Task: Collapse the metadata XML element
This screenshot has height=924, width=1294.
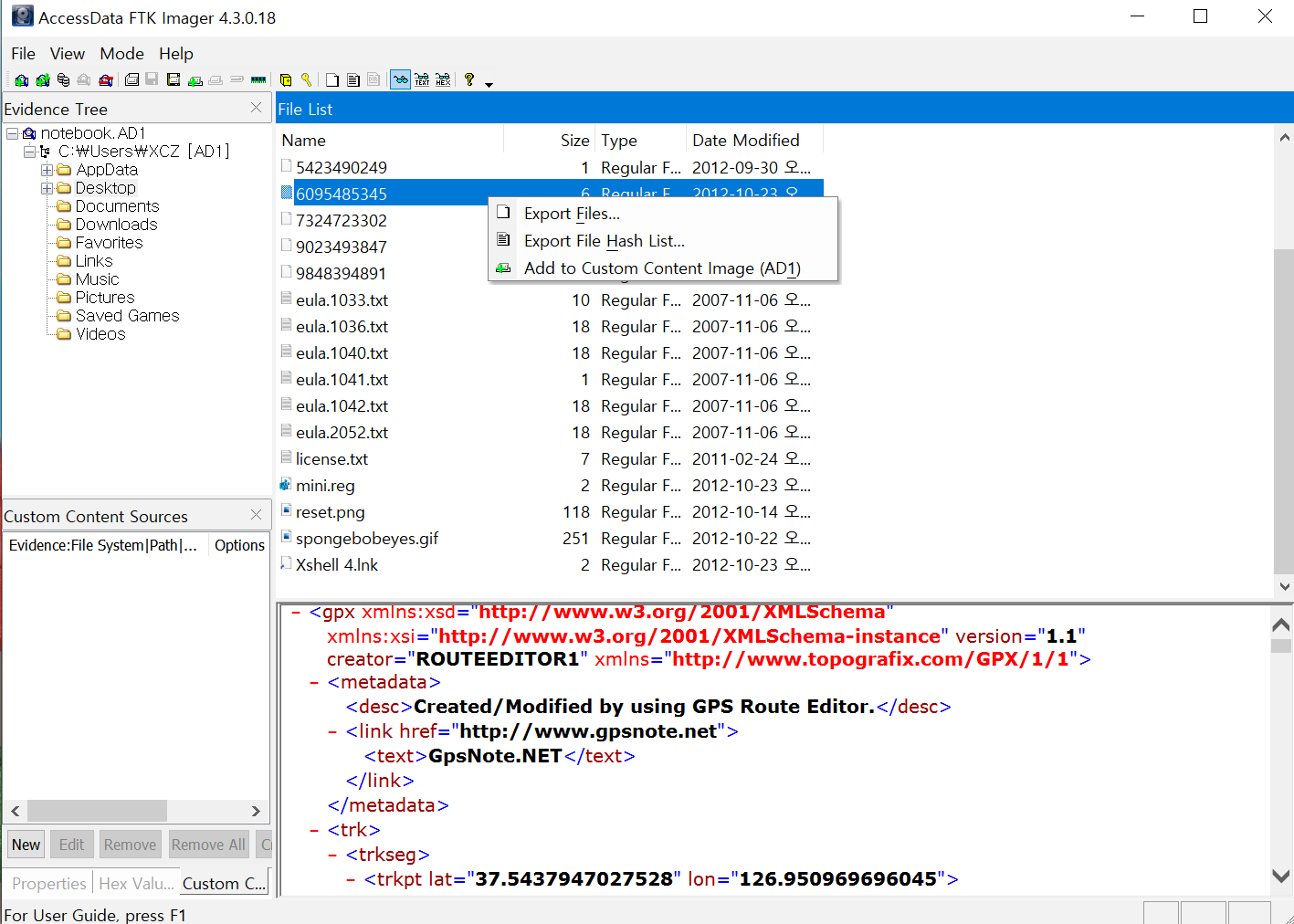Action: 314,682
